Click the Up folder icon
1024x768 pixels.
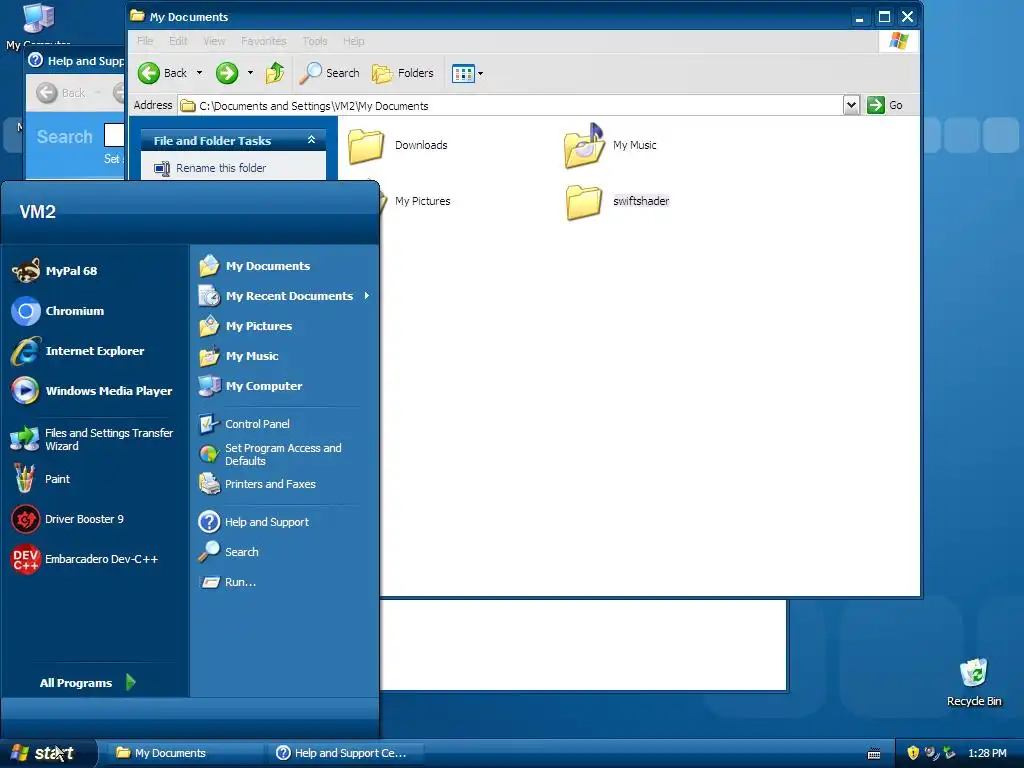(275, 73)
